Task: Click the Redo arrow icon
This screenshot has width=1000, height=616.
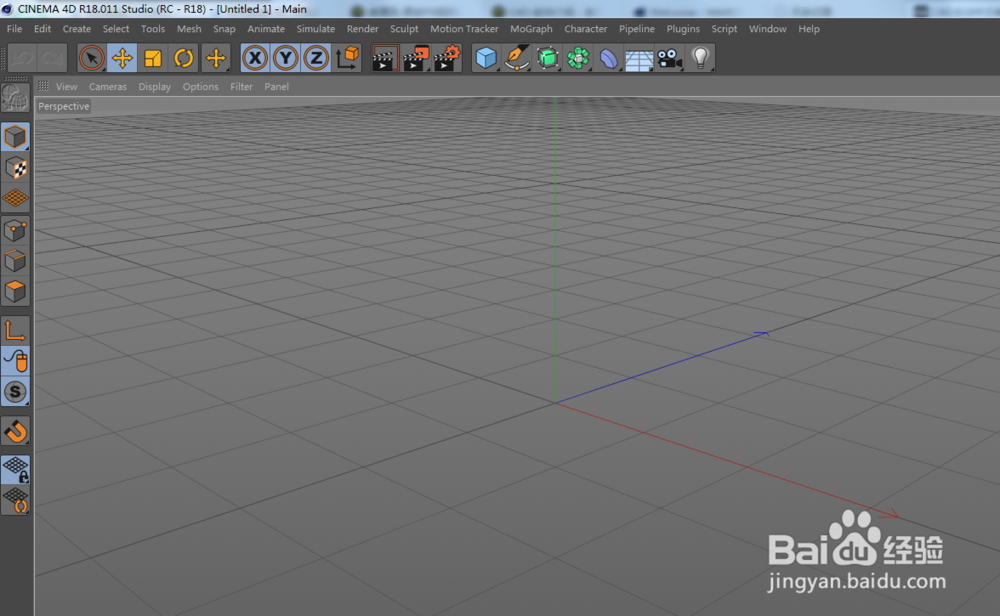Action: [53, 59]
